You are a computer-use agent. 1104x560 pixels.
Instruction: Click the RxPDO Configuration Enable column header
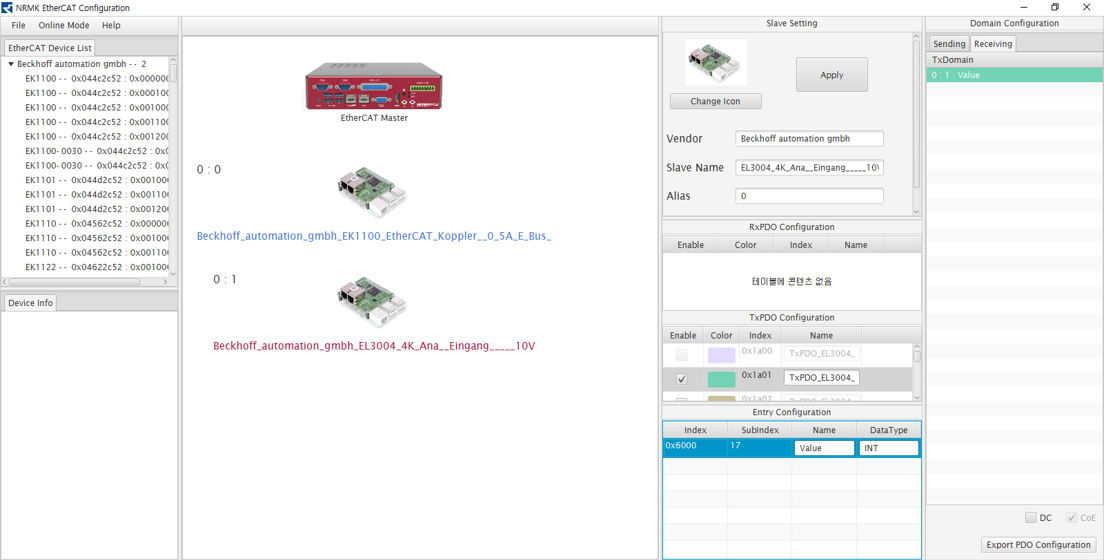pos(690,244)
